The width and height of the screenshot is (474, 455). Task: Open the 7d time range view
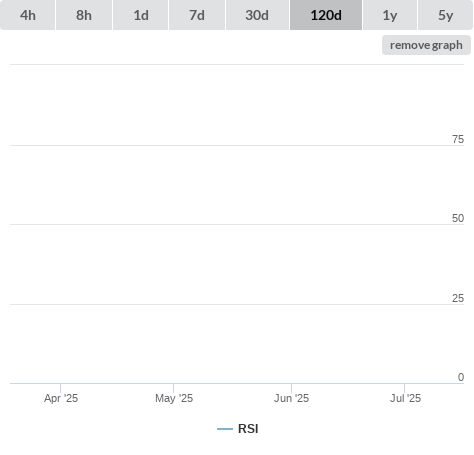point(197,15)
